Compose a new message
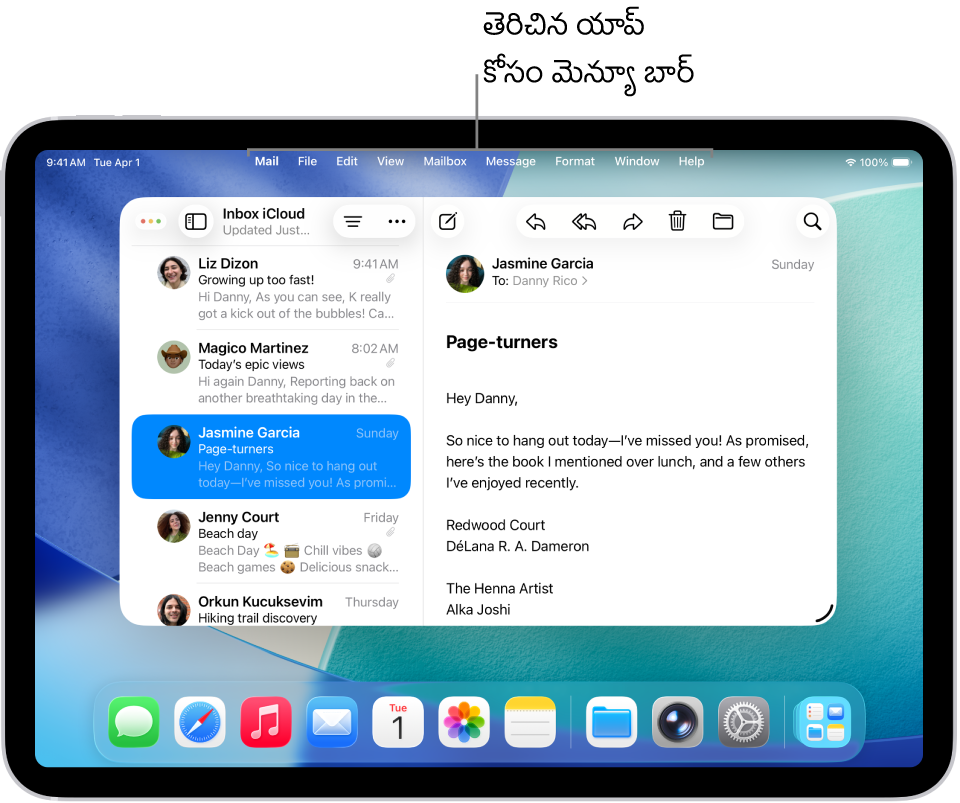Screen dimensions: 960x803 click(x=448, y=222)
